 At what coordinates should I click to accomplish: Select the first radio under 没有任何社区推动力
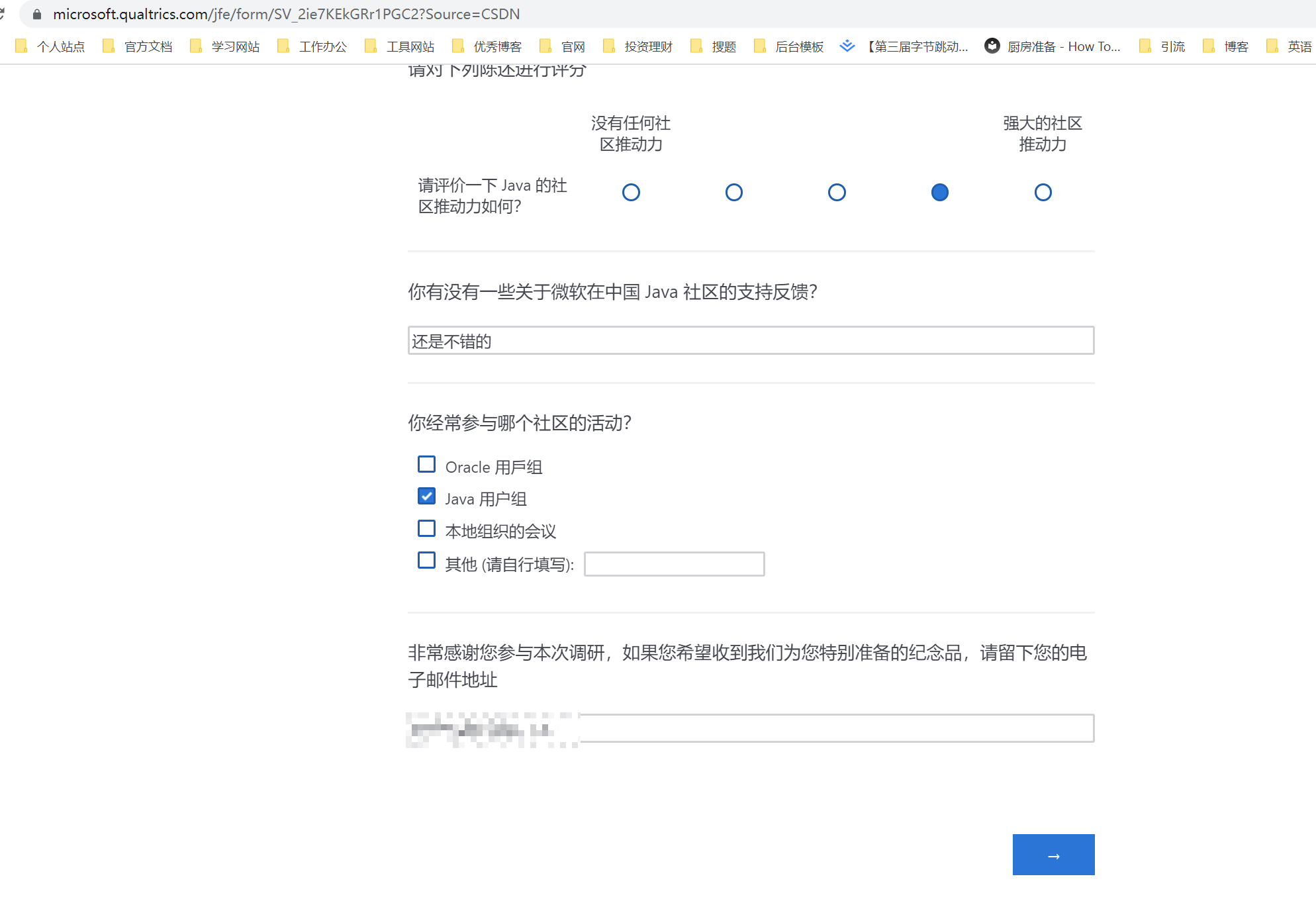point(631,193)
